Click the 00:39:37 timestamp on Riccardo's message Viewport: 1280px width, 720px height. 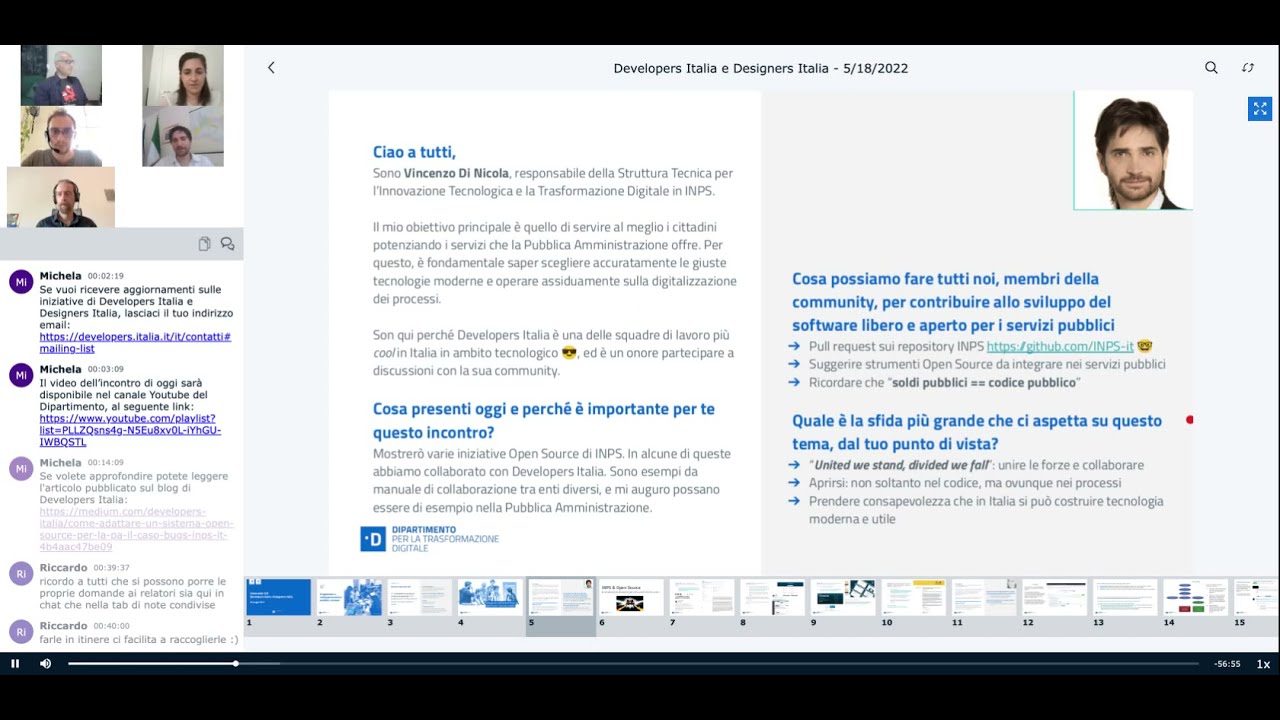click(x=111, y=568)
